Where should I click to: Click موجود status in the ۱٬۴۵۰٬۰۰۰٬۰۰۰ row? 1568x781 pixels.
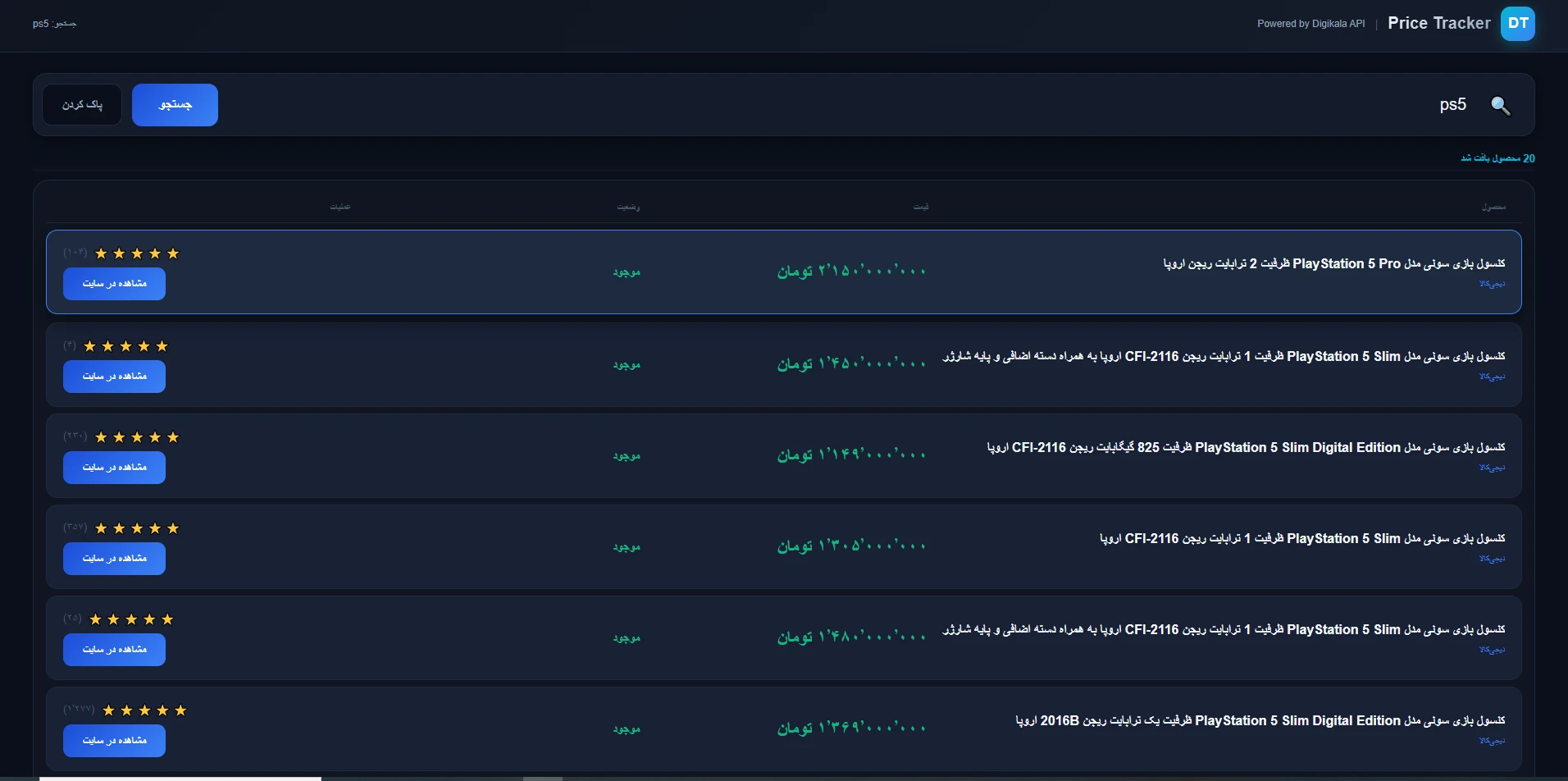pyautogui.click(x=627, y=365)
